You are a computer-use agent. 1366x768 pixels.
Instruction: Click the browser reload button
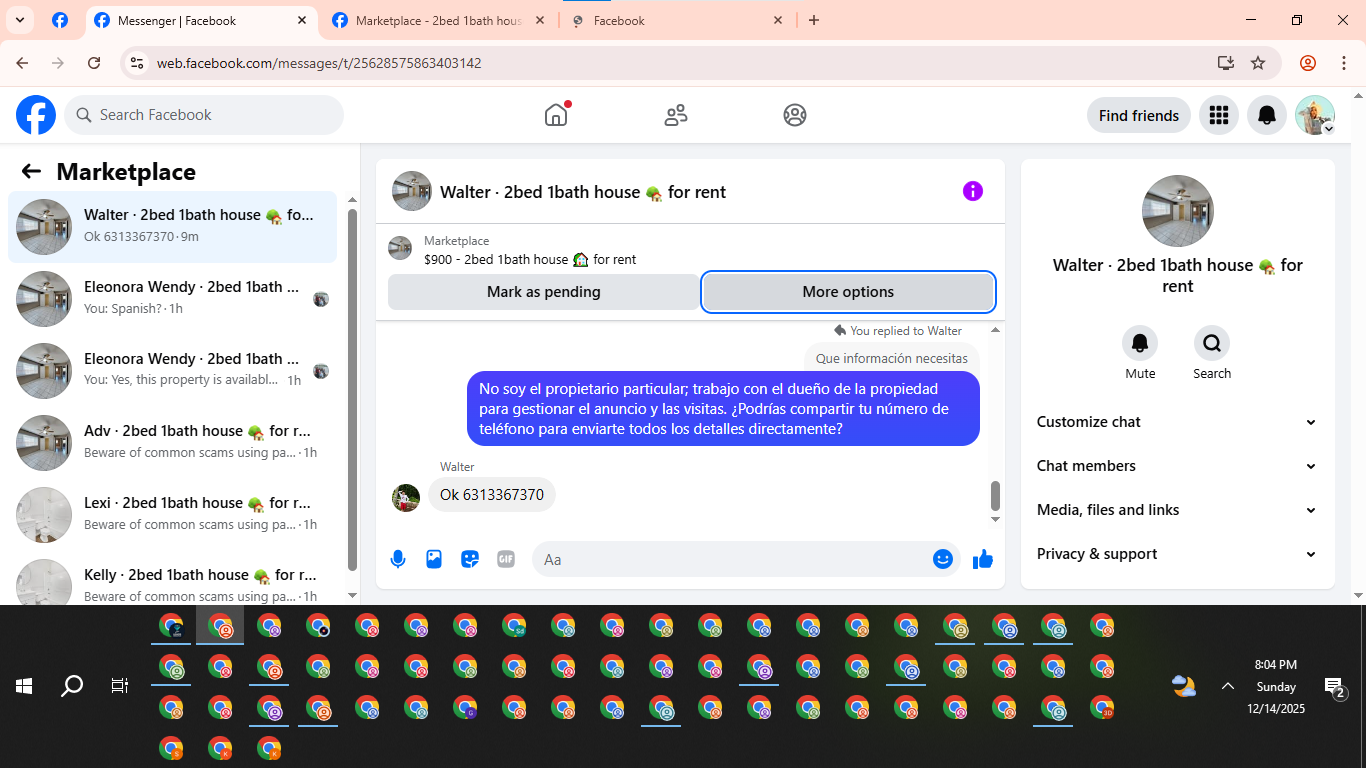pyautogui.click(x=94, y=63)
